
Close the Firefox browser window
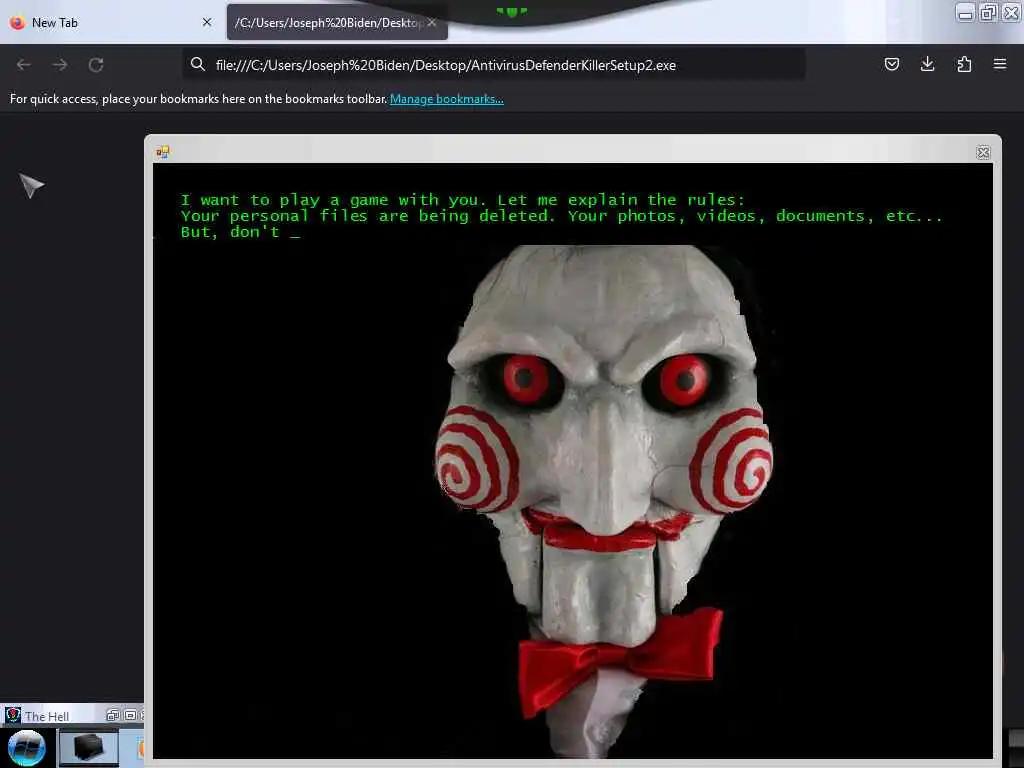1011,13
